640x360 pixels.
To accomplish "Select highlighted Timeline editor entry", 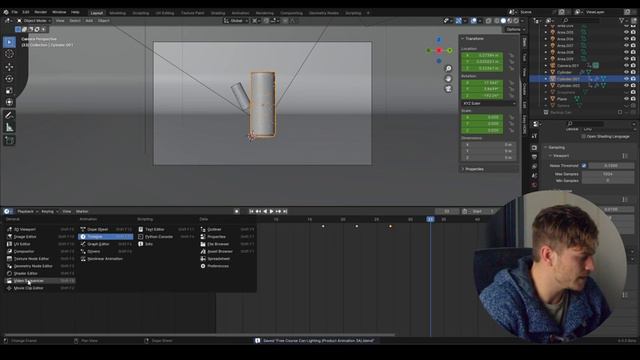I will pos(106,237).
